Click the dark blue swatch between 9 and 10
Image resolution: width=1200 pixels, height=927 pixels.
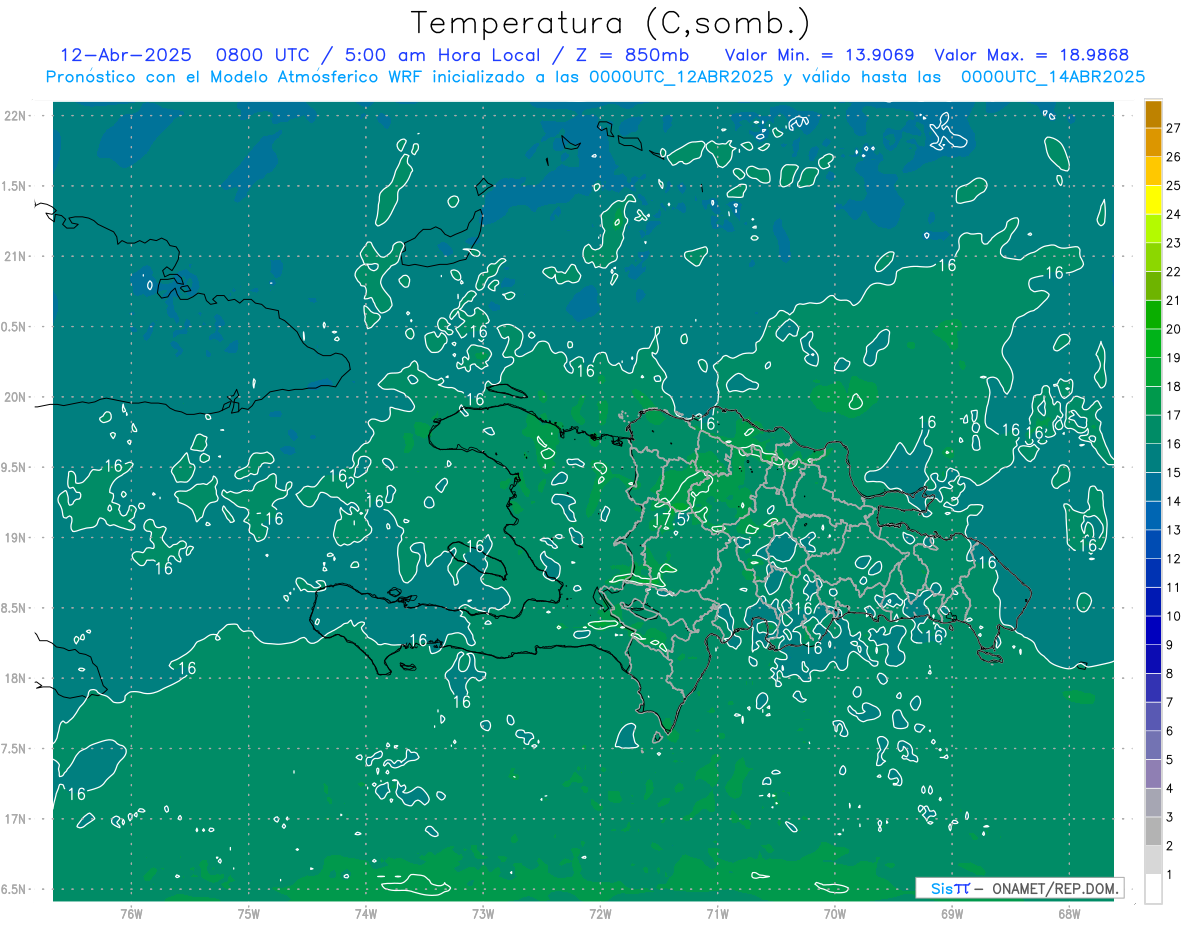(x=1153, y=630)
